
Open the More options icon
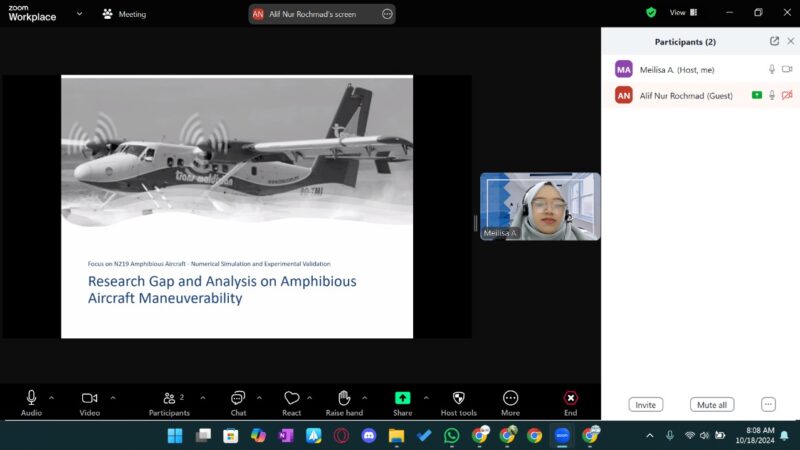511,398
